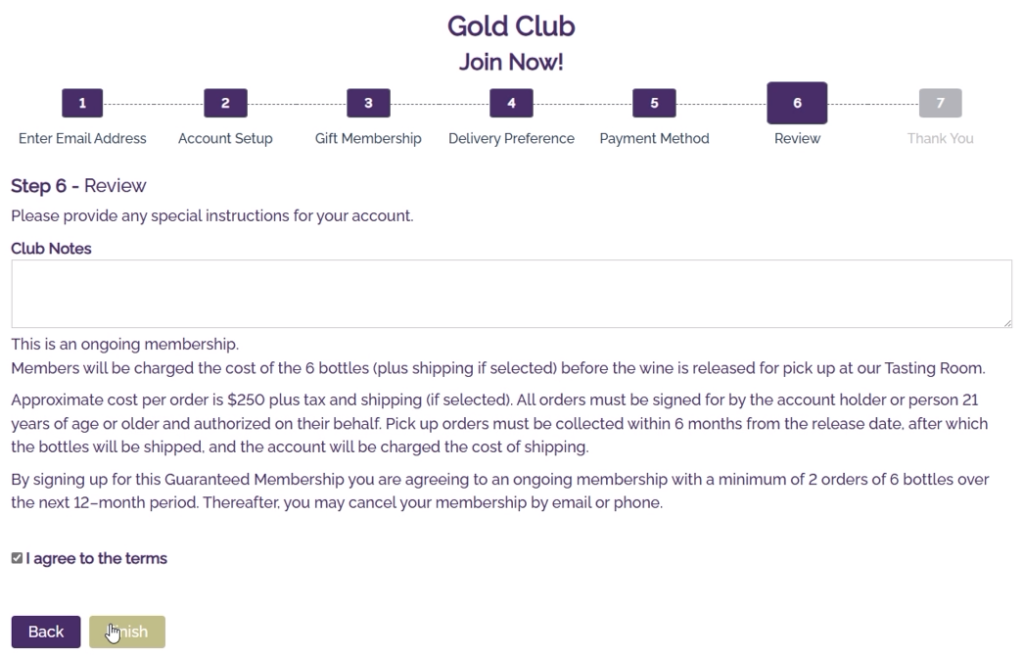The image size is (1024, 657).
Task: Click the step 2 number badge
Action: tap(225, 103)
